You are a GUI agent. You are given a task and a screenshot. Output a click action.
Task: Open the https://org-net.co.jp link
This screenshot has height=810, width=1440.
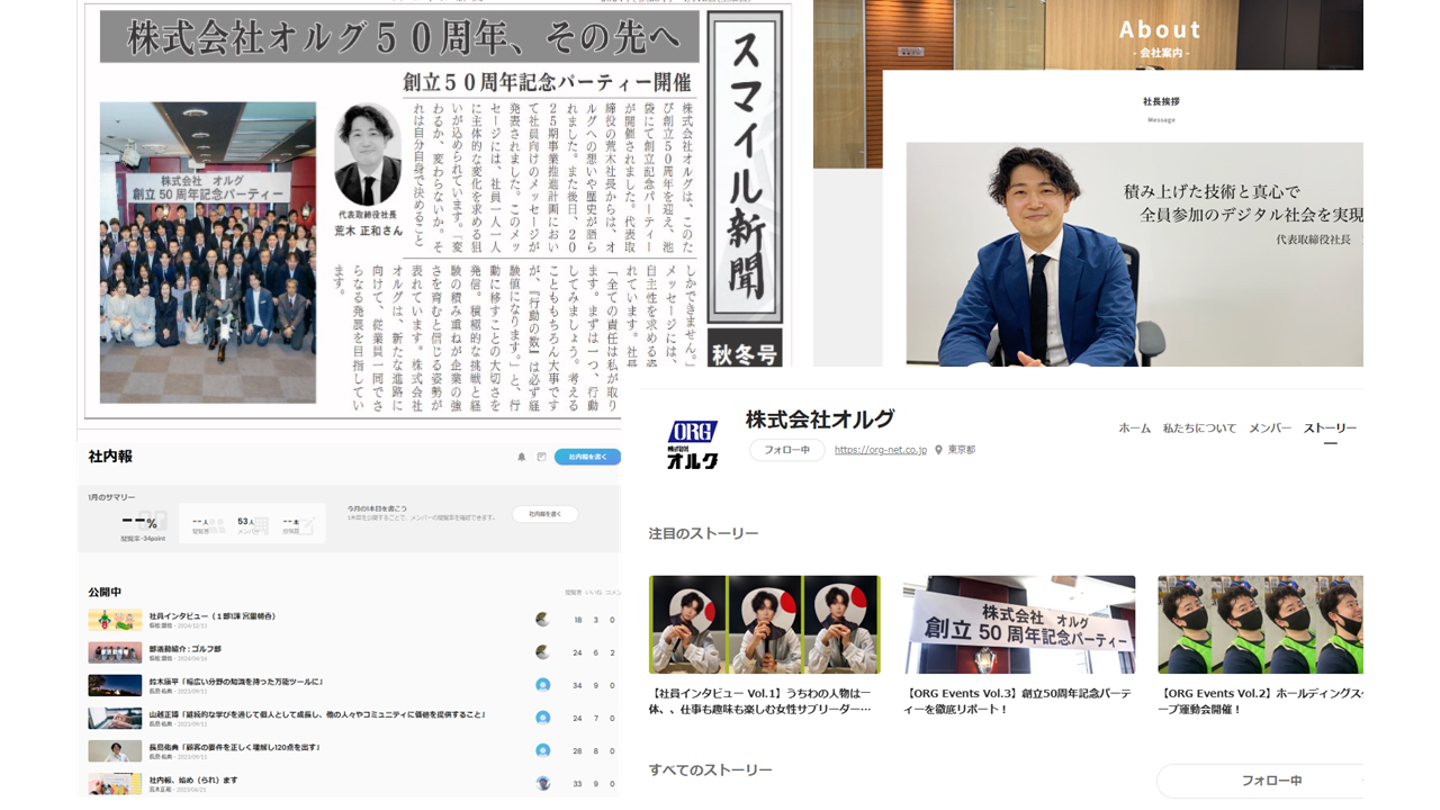[x=881, y=450]
